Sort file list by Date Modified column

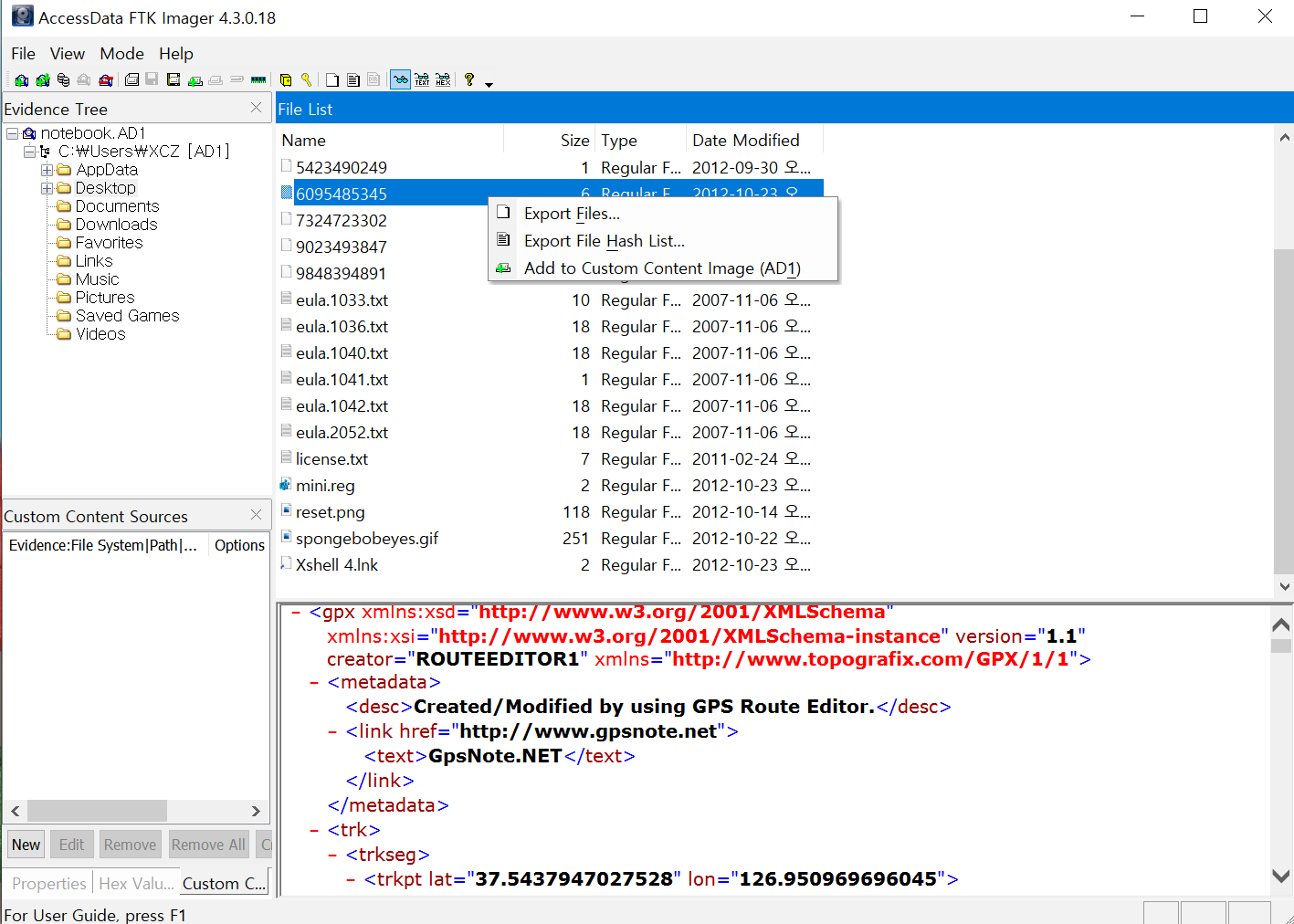[754, 140]
